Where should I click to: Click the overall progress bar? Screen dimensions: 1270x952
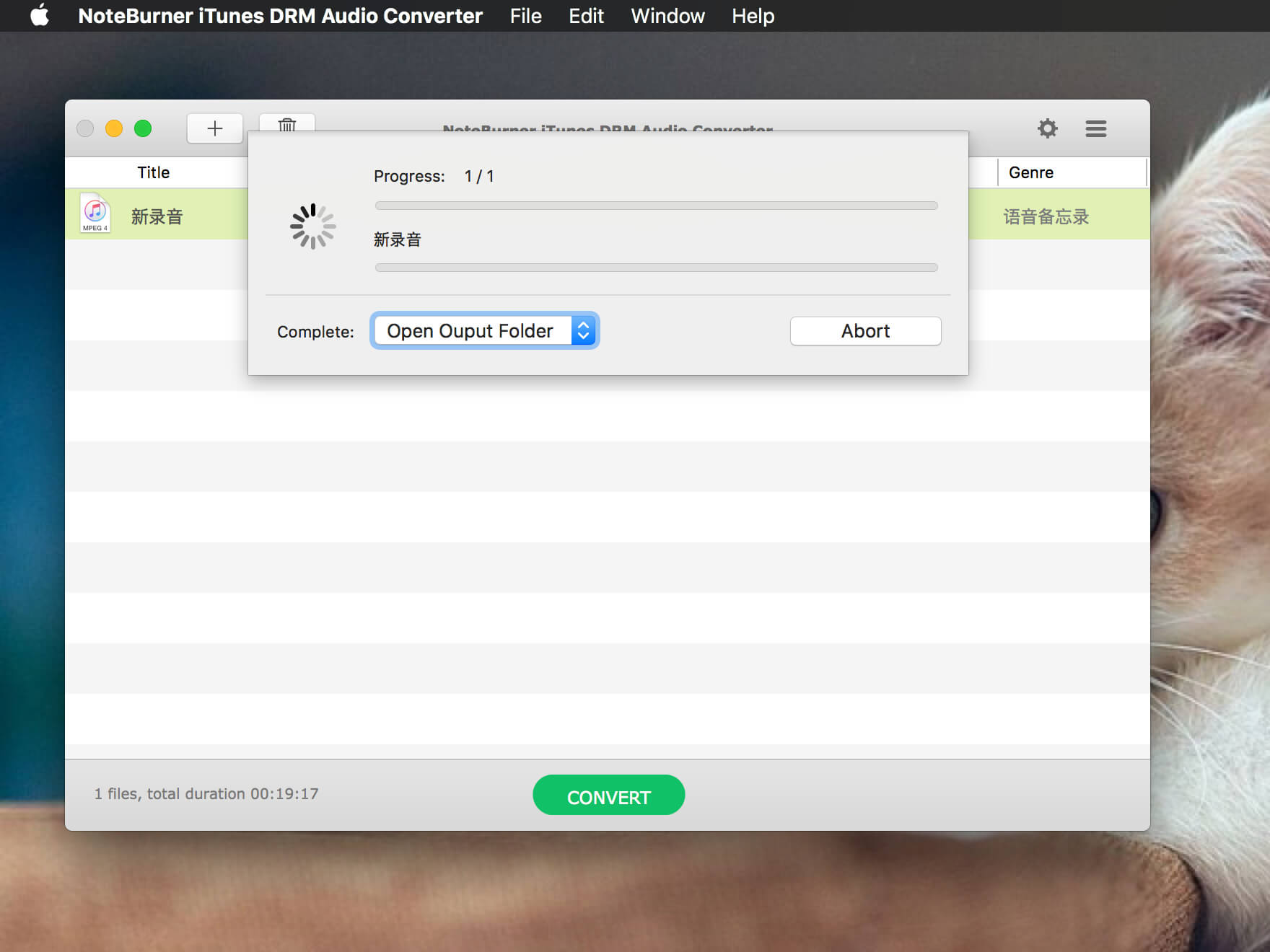point(656,206)
